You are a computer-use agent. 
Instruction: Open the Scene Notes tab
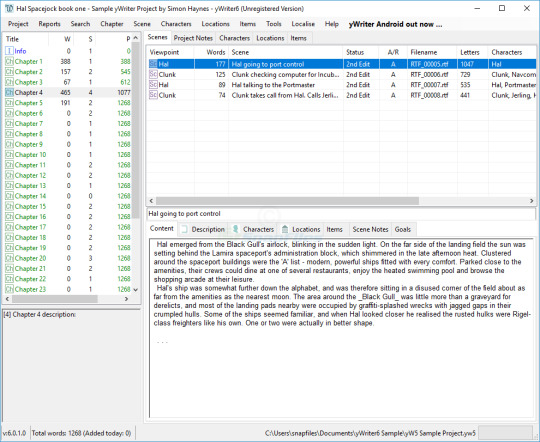[x=370, y=229]
